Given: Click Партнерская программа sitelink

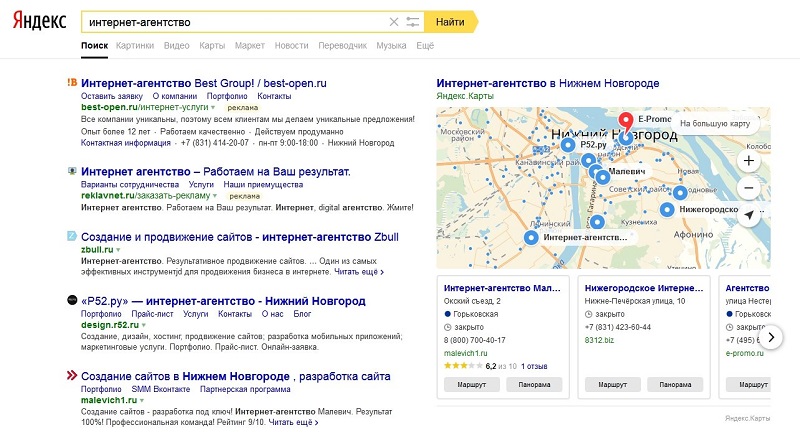Looking at the screenshot, I should coord(245,389).
